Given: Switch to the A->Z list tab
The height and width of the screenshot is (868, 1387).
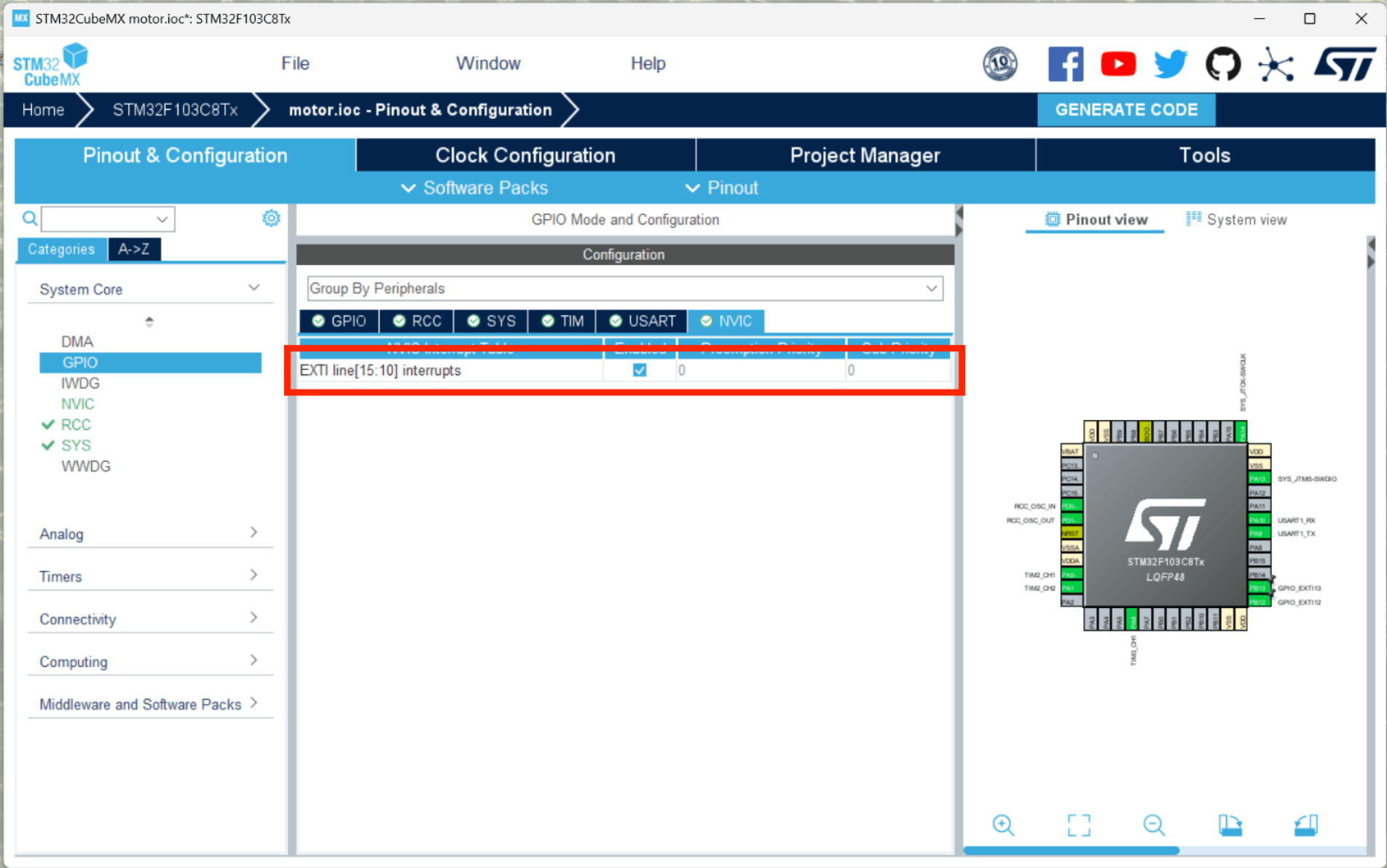Looking at the screenshot, I should point(134,249).
